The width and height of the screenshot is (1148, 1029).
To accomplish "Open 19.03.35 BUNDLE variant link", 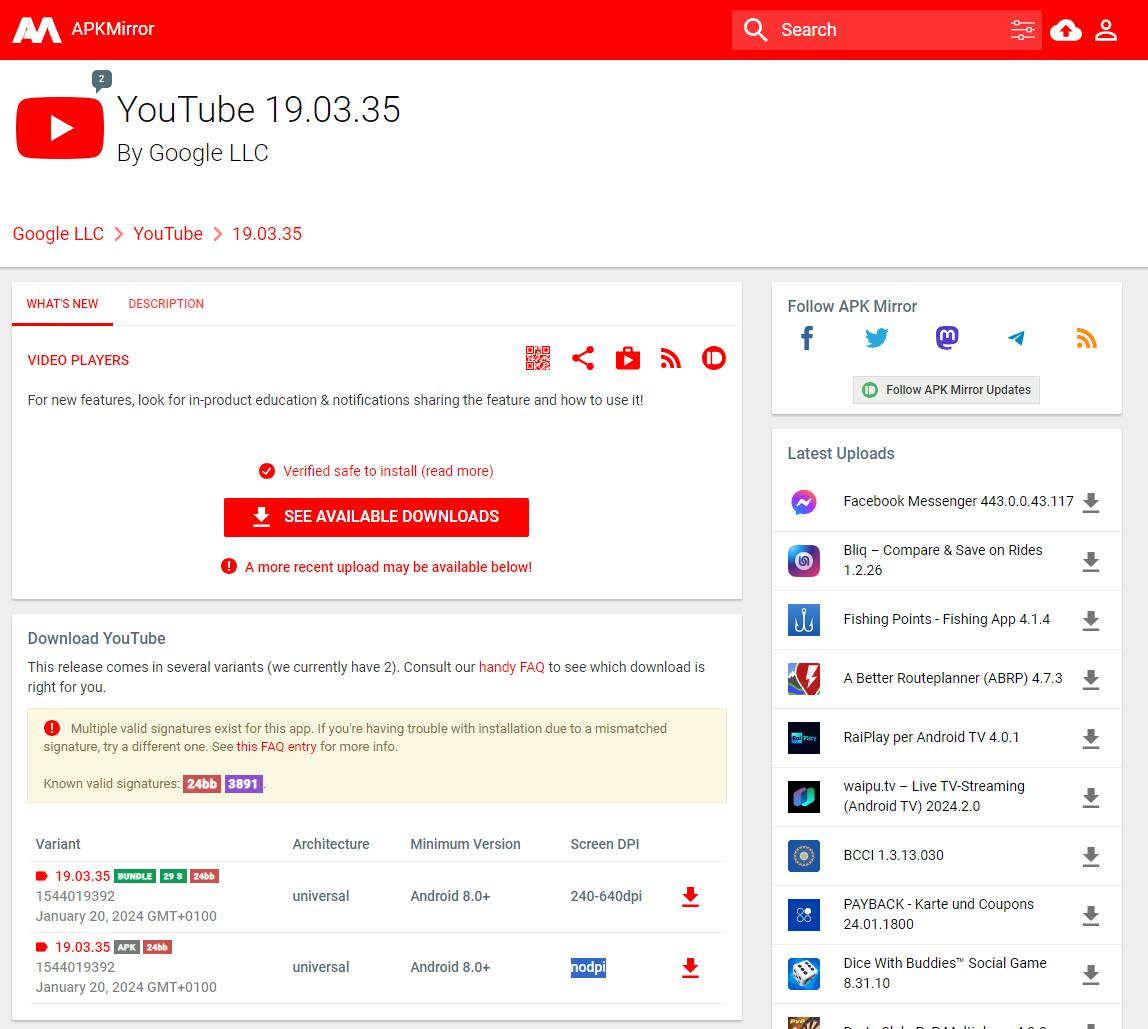I will 83,876.
